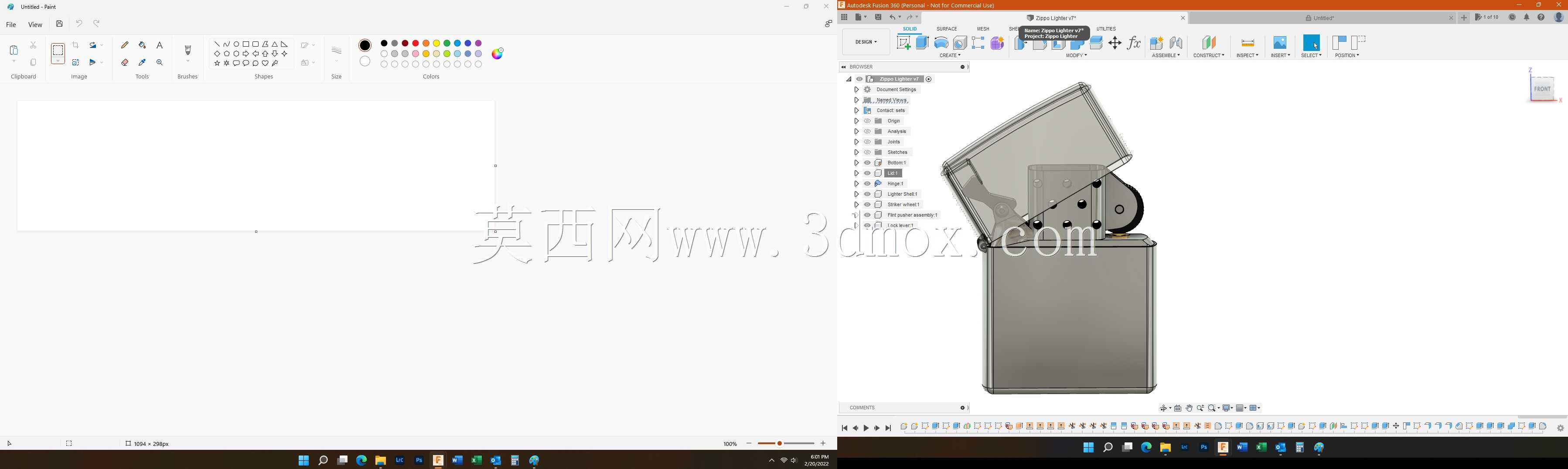Expand Striker wheel:1 component node
This screenshot has height=469, width=1568.
point(856,204)
